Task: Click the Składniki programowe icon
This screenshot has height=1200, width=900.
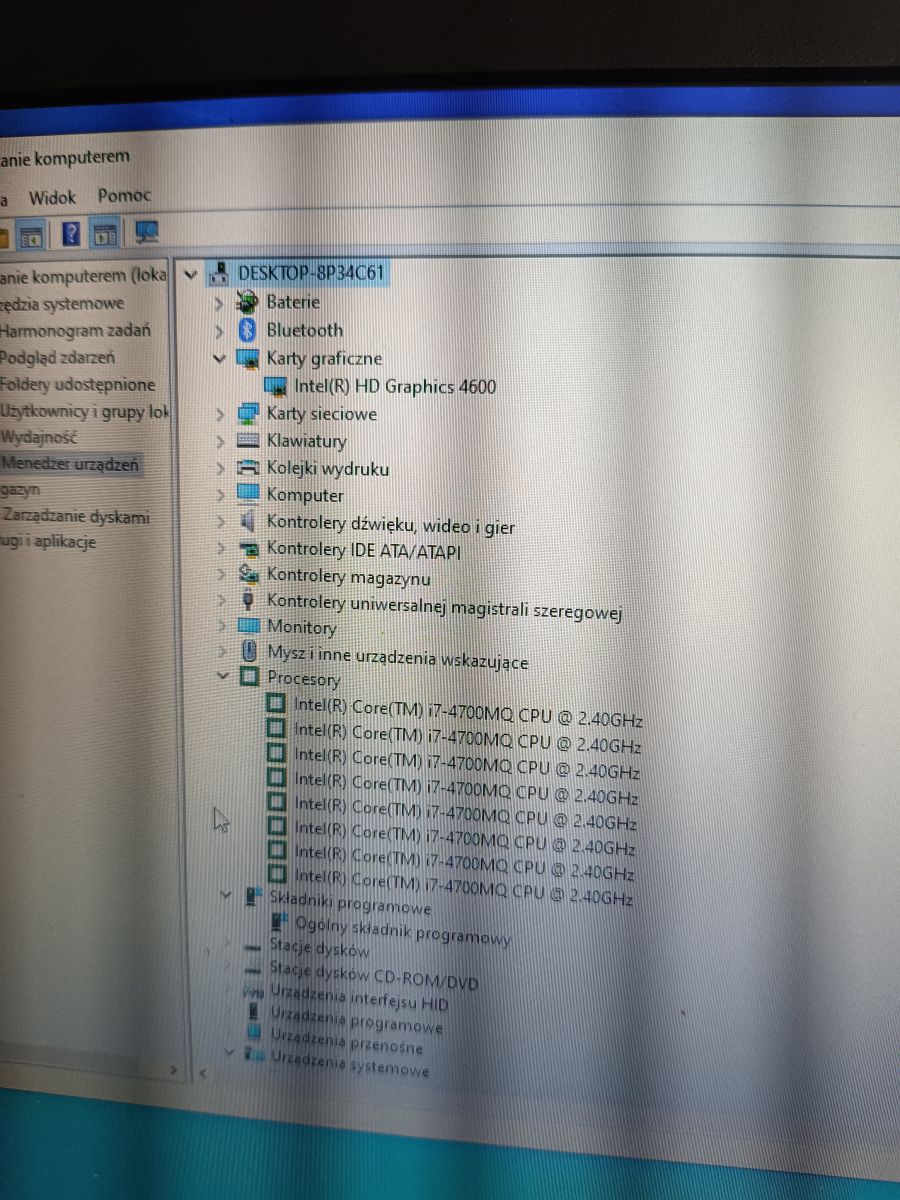Action: (x=255, y=896)
